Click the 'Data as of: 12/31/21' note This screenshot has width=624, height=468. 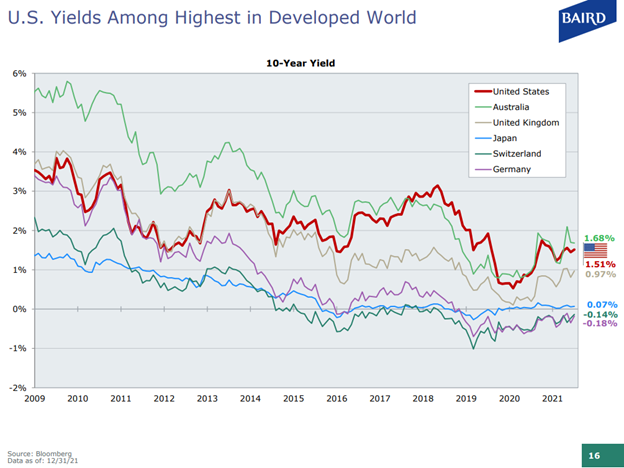point(43,460)
